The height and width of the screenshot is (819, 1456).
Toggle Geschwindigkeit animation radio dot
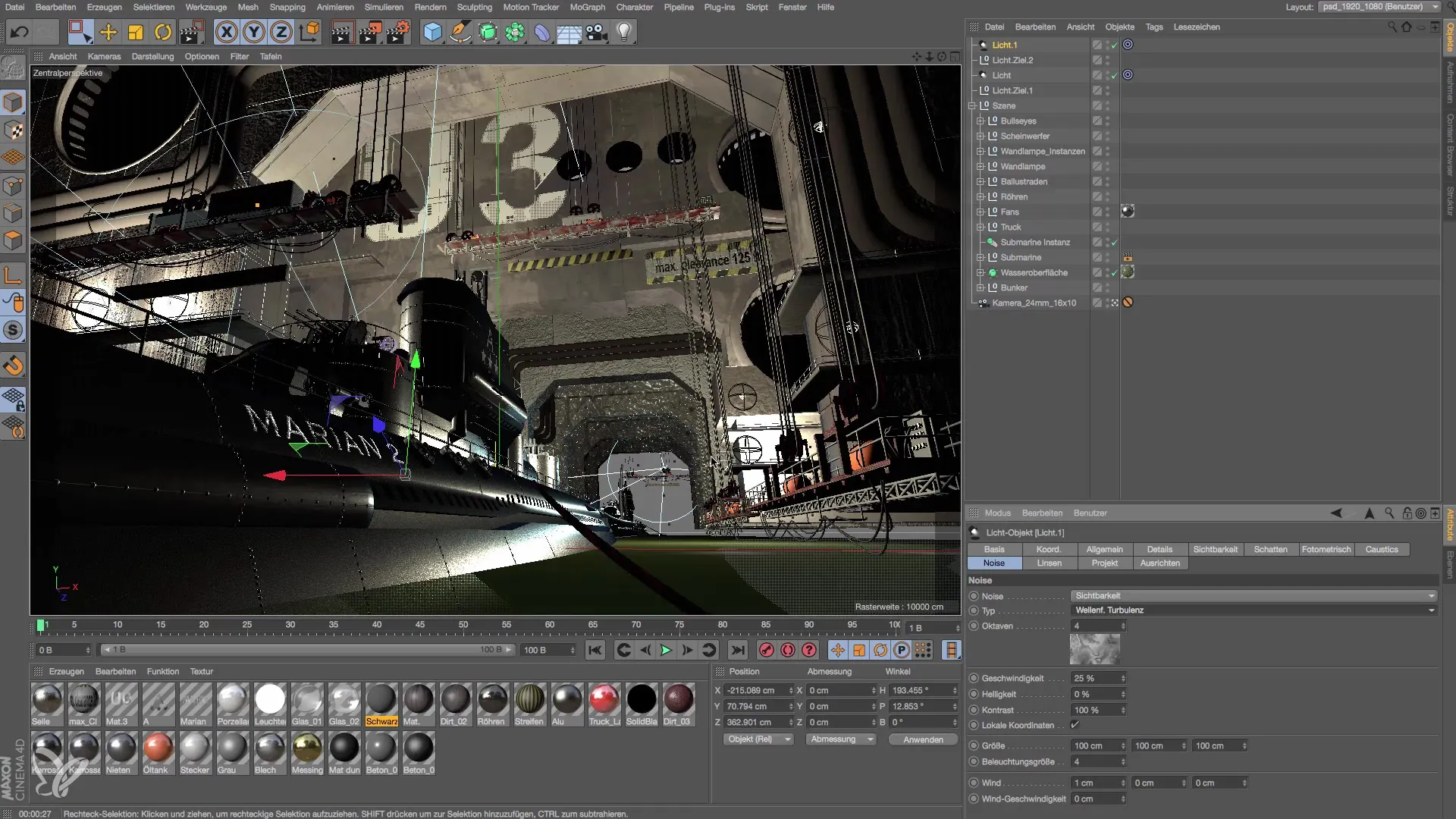click(974, 678)
